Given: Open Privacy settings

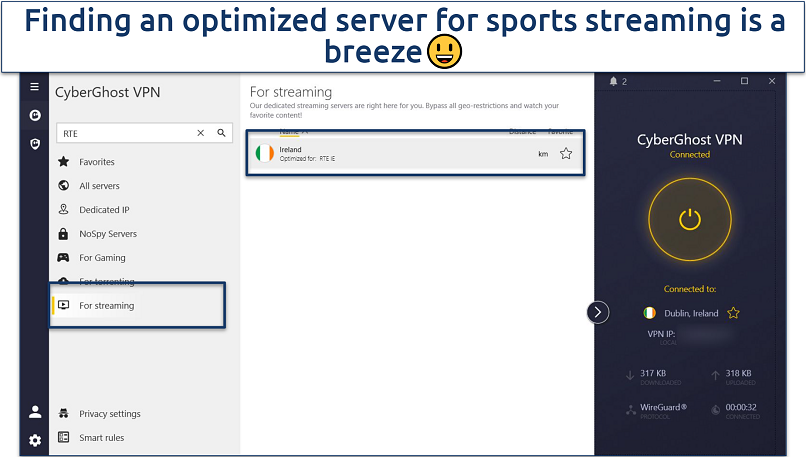Looking at the screenshot, I should [x=109, y=414].
